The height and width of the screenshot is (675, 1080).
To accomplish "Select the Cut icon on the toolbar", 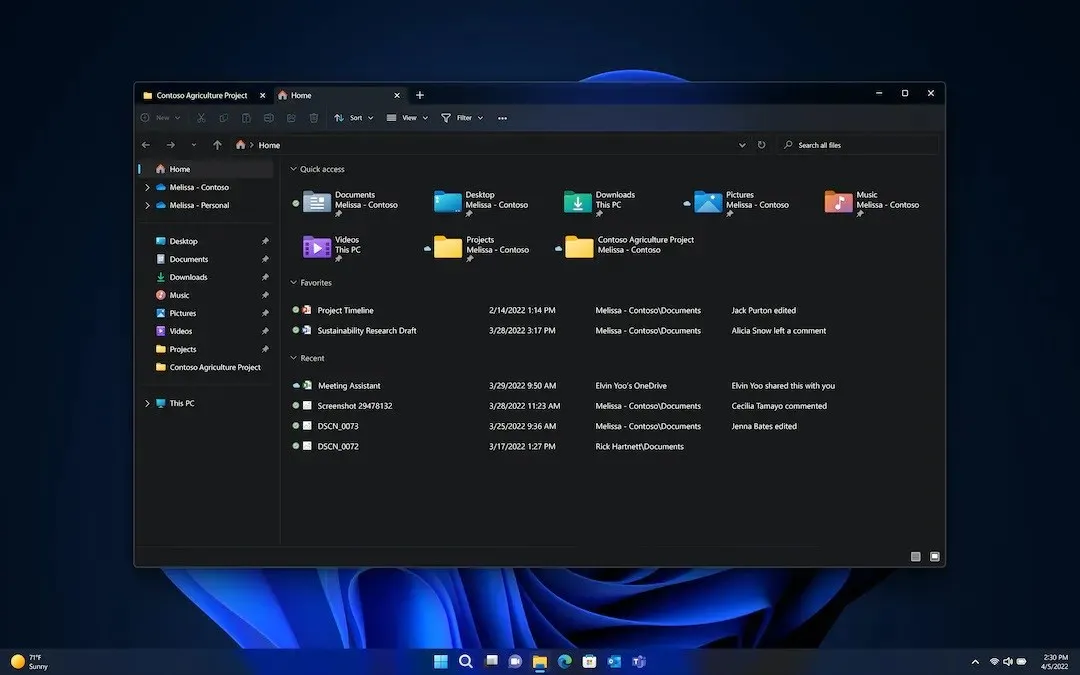I will coord(200,117).
